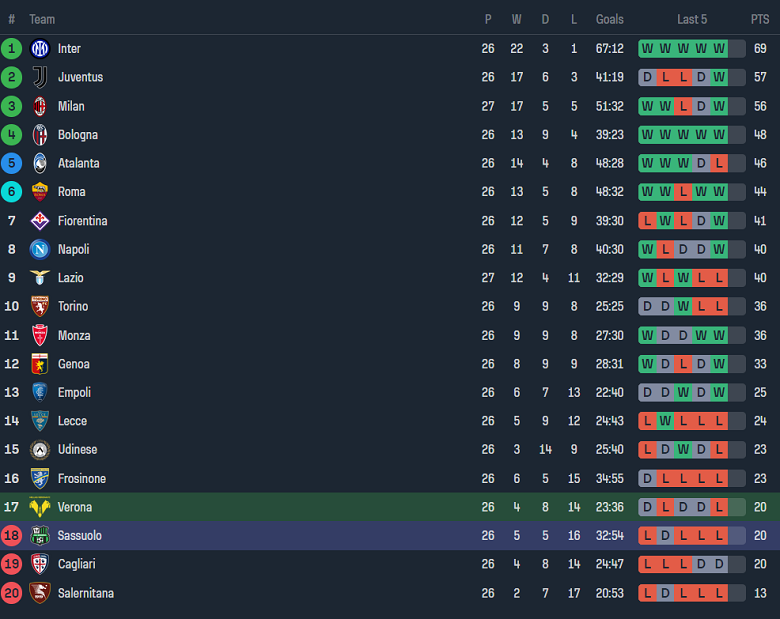Sort standings by Goals column header

pyautogui.click(x=609, y=19)
